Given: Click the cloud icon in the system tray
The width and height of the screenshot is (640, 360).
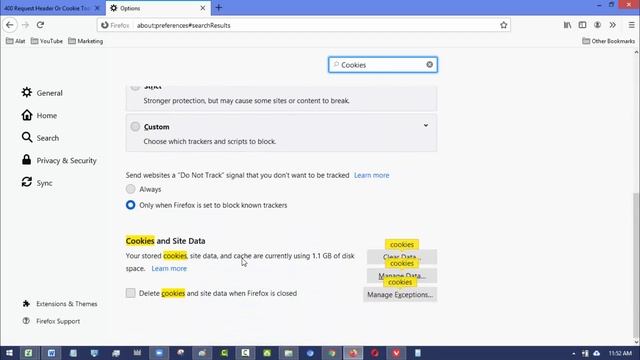Looking at the screenshot, I should [596, 353].
